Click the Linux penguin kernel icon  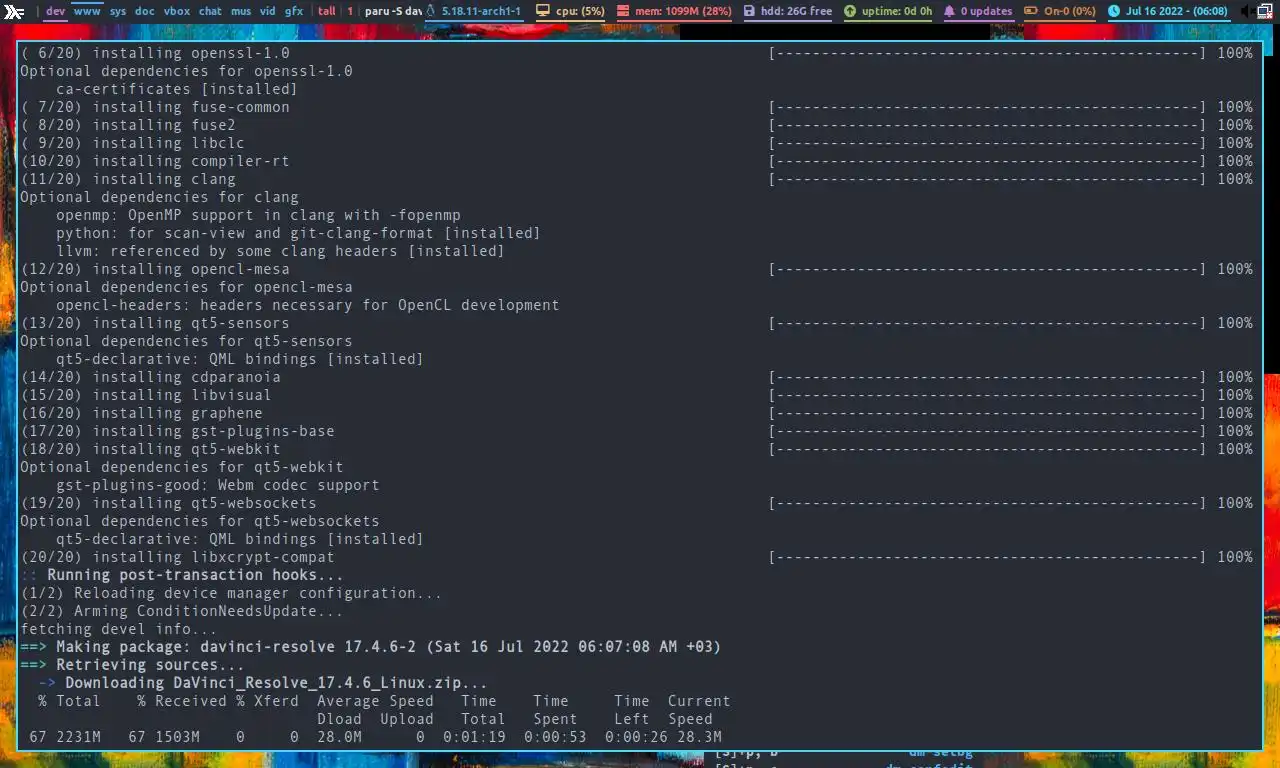pyautogui.click(x=430, y=12)
